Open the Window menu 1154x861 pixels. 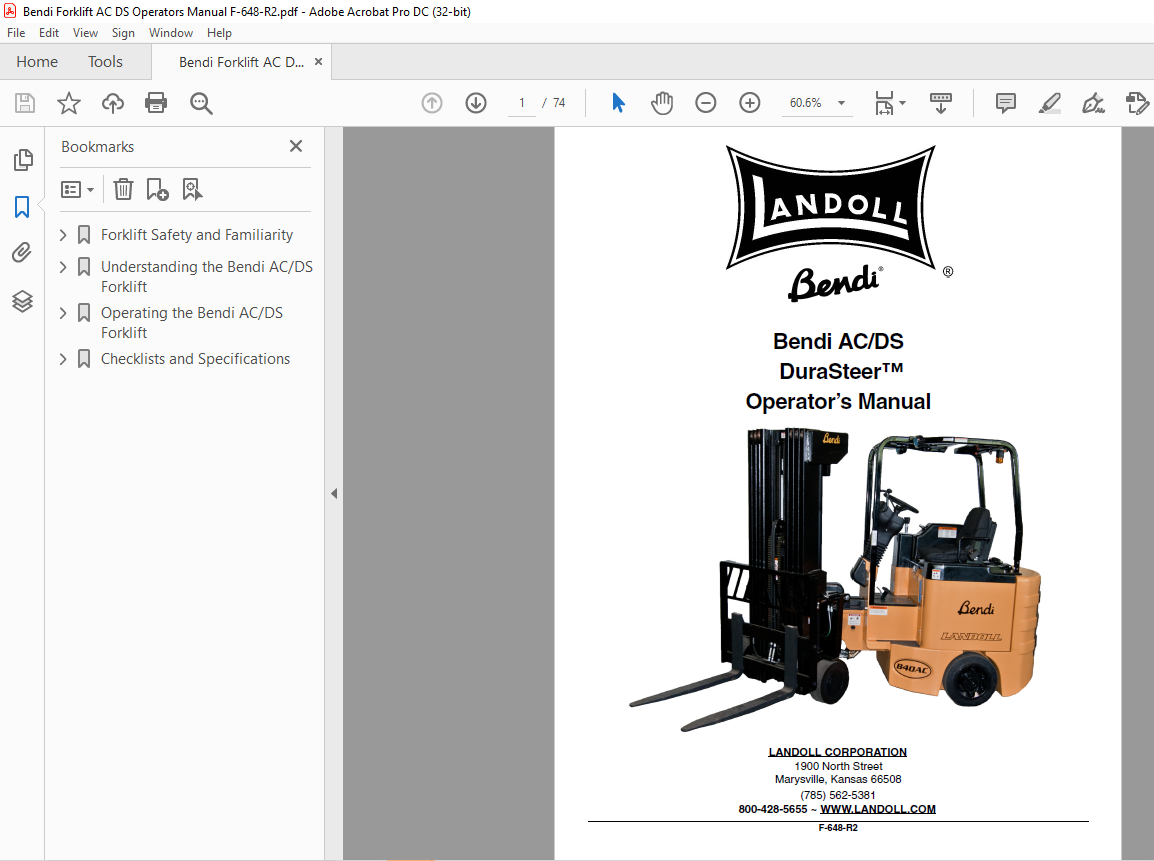pyautogui.click(x=171, y=33)
